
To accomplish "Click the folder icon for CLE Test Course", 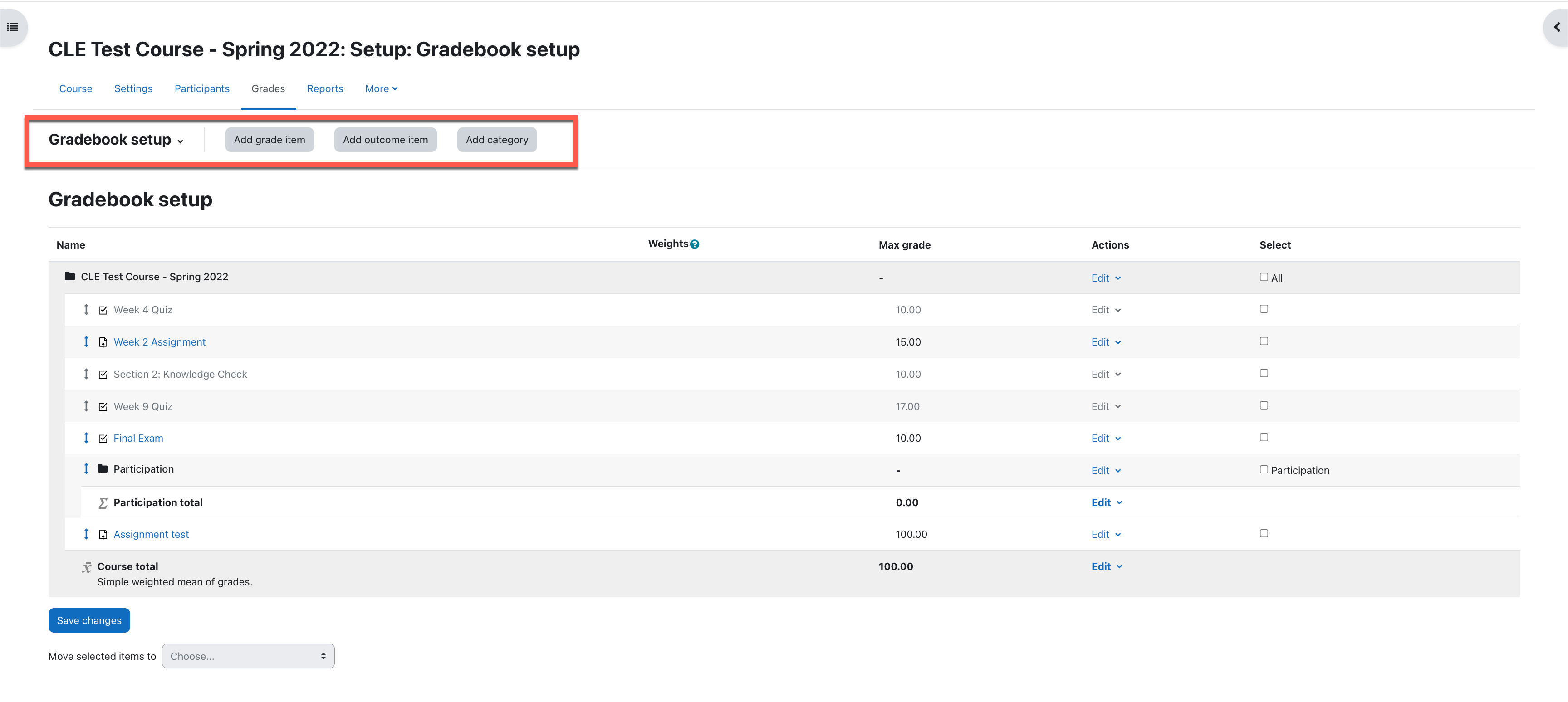I will [x=70, y=276].
